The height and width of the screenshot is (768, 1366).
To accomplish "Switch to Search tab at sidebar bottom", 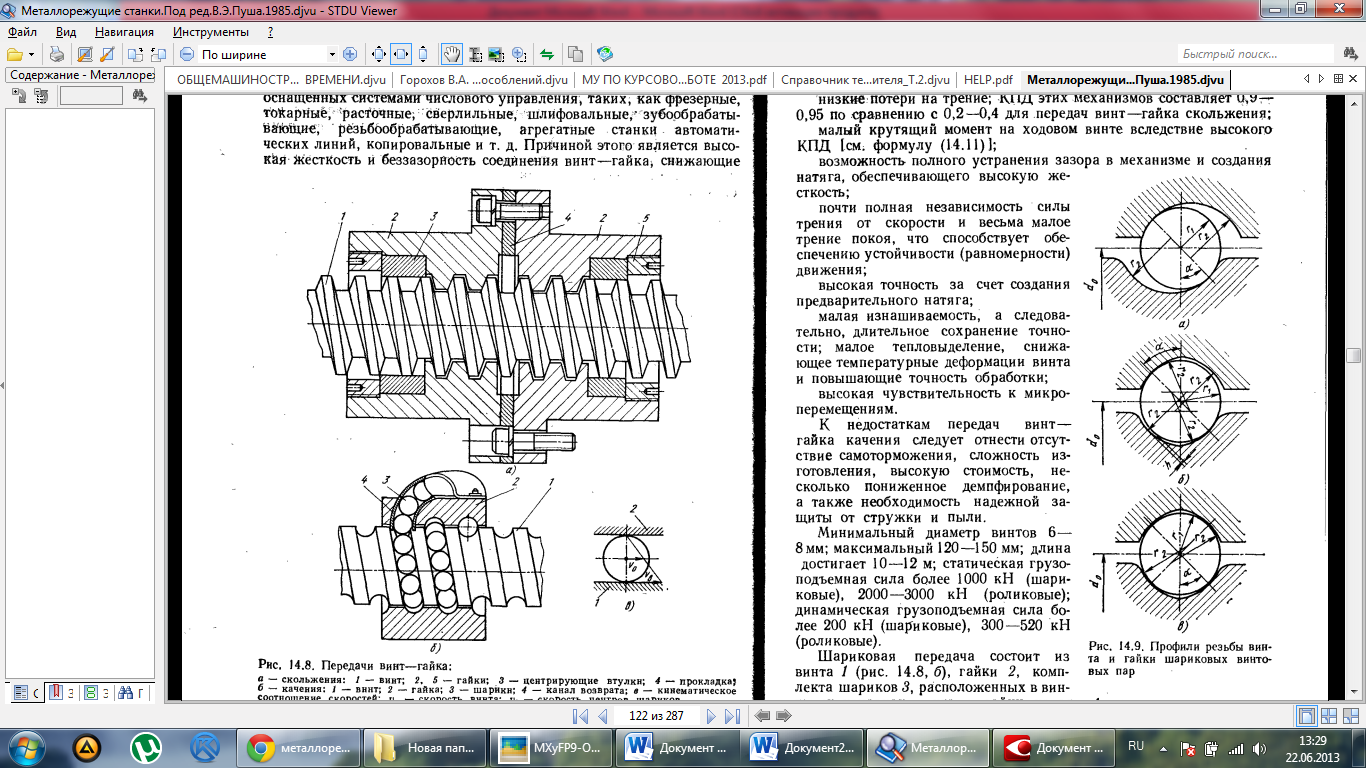I will click(130, 691).
